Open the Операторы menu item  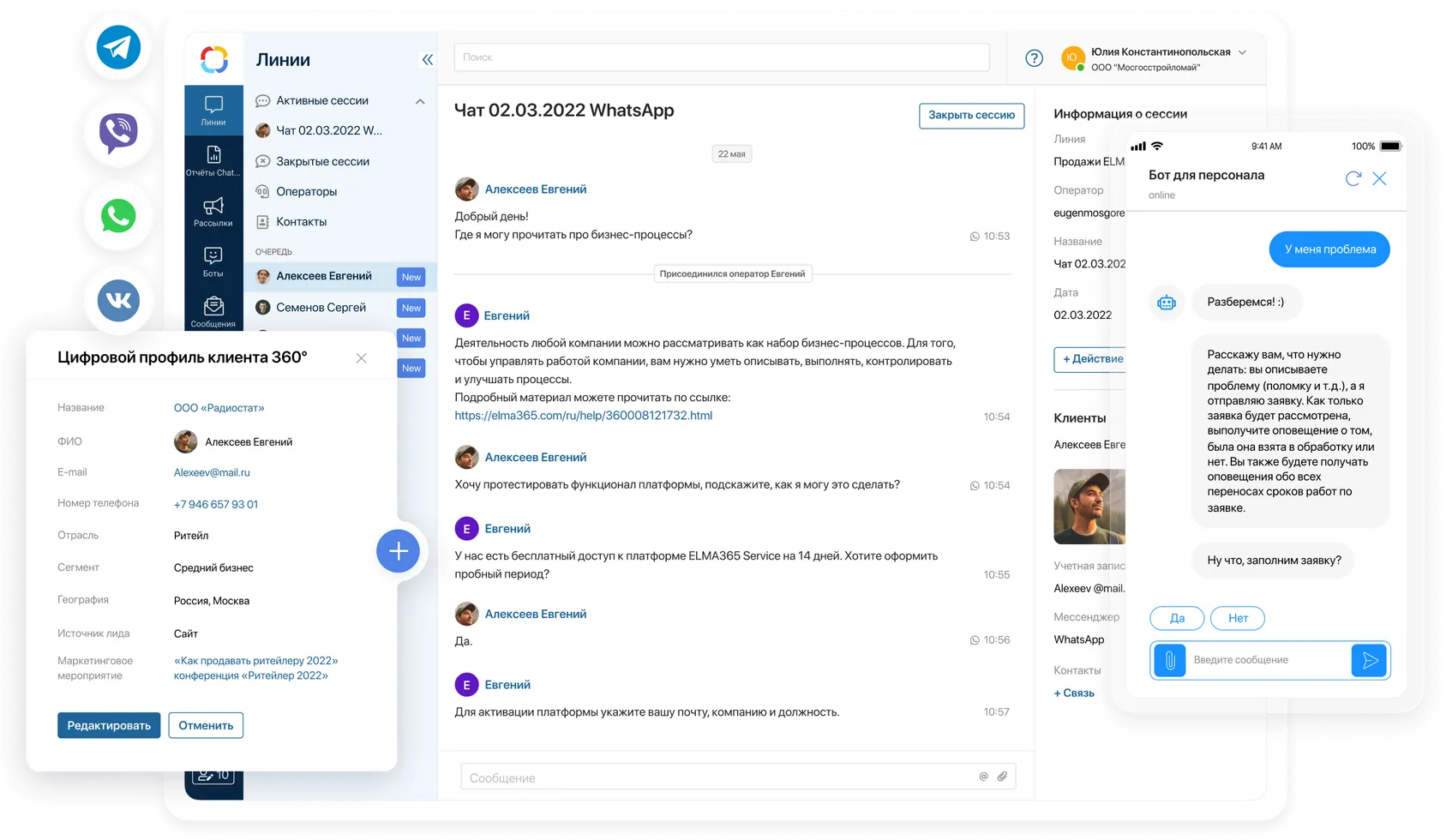pos(306,191)
